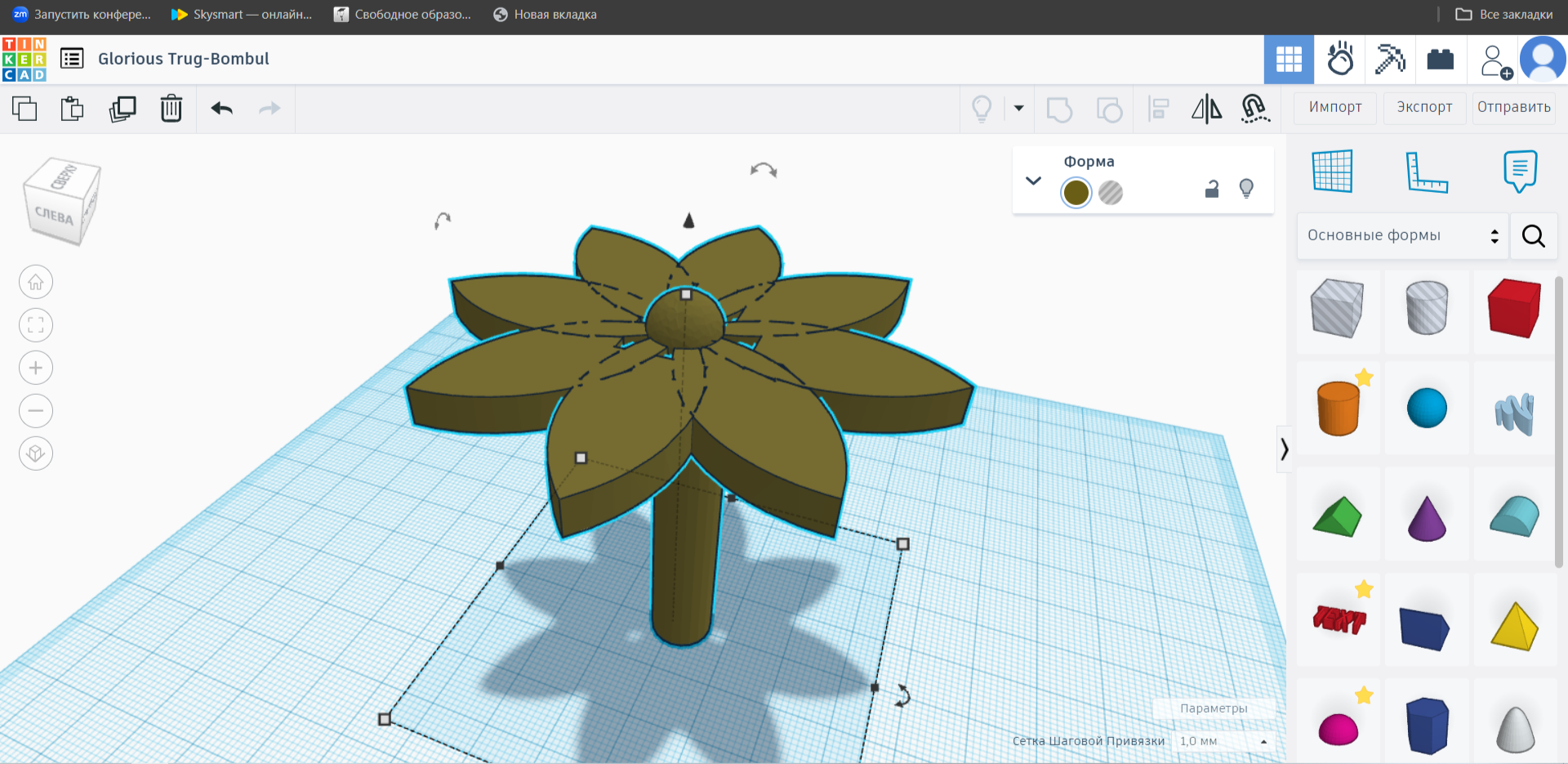
Task: Click the Cruise tool icon
Action: pos(1255,109)
